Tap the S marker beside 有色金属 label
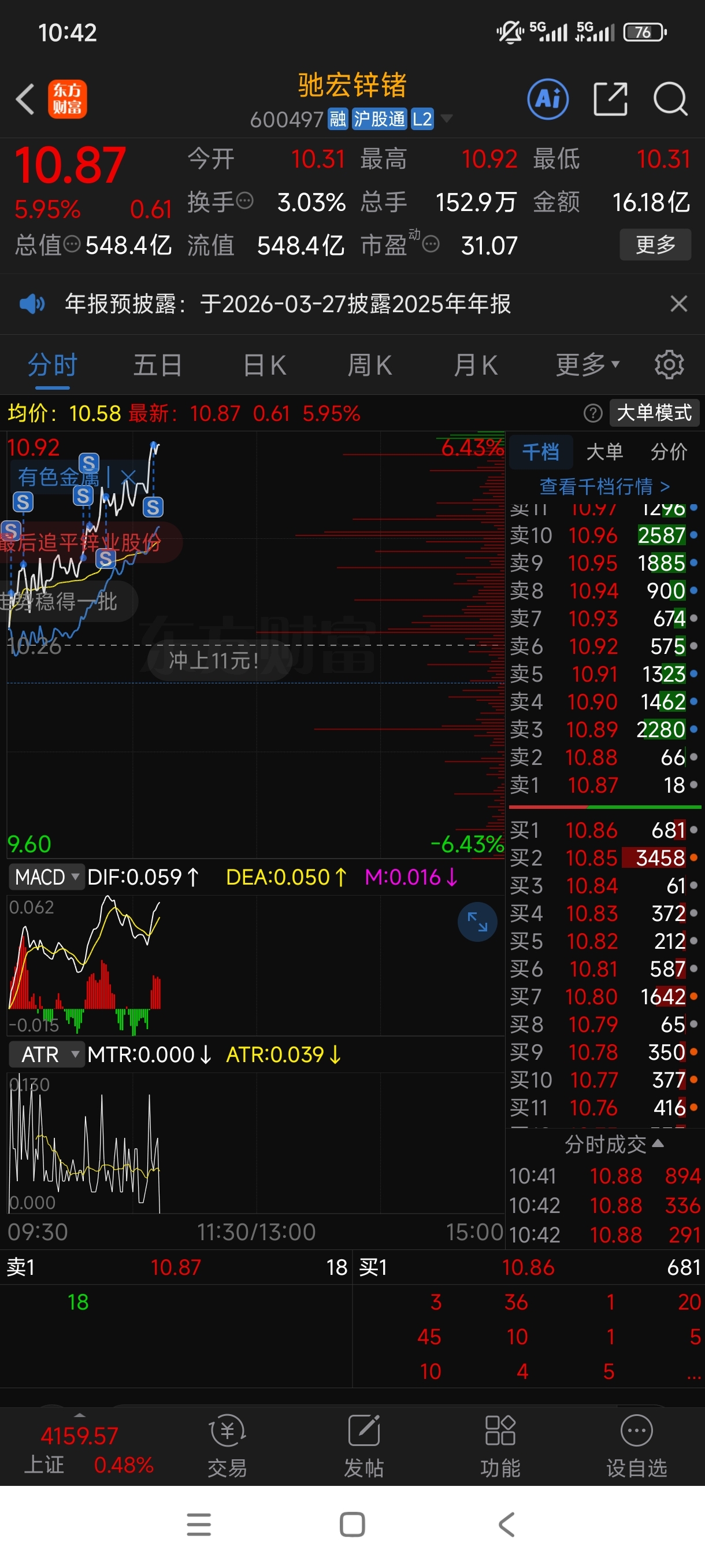 pyautogui.click(x=89, y=463)
